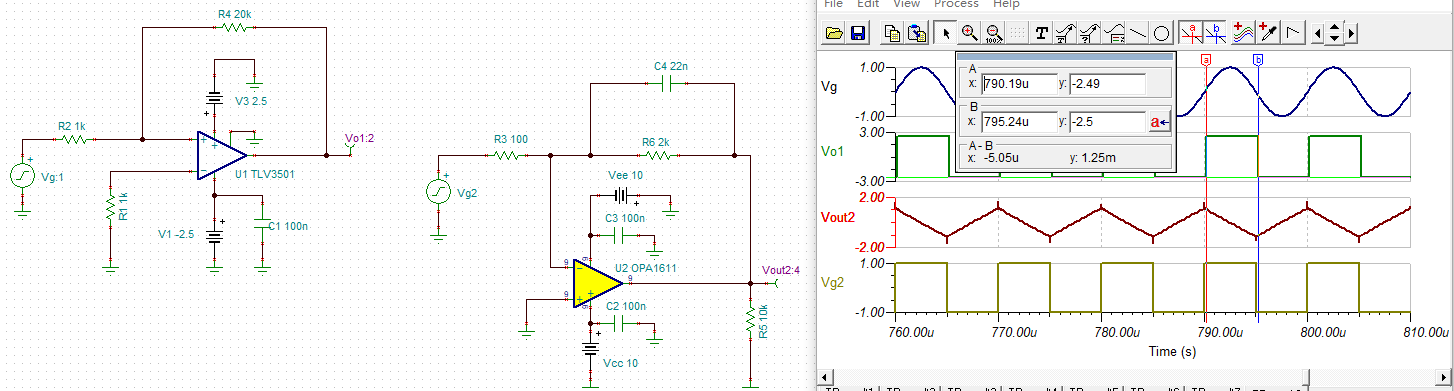Click blue cursor b marker on graph
Screen dimensions: 1454x391
point(1258,60)
